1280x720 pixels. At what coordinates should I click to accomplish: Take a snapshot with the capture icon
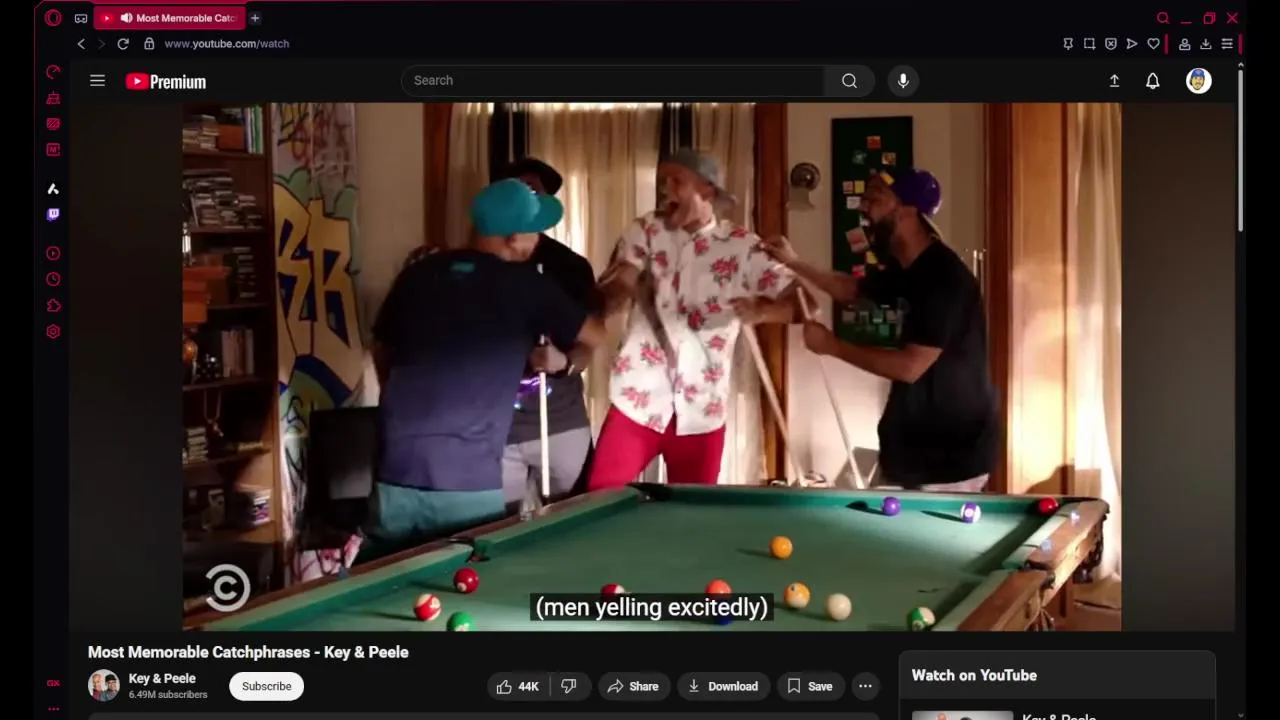[x=1089, y=44]
